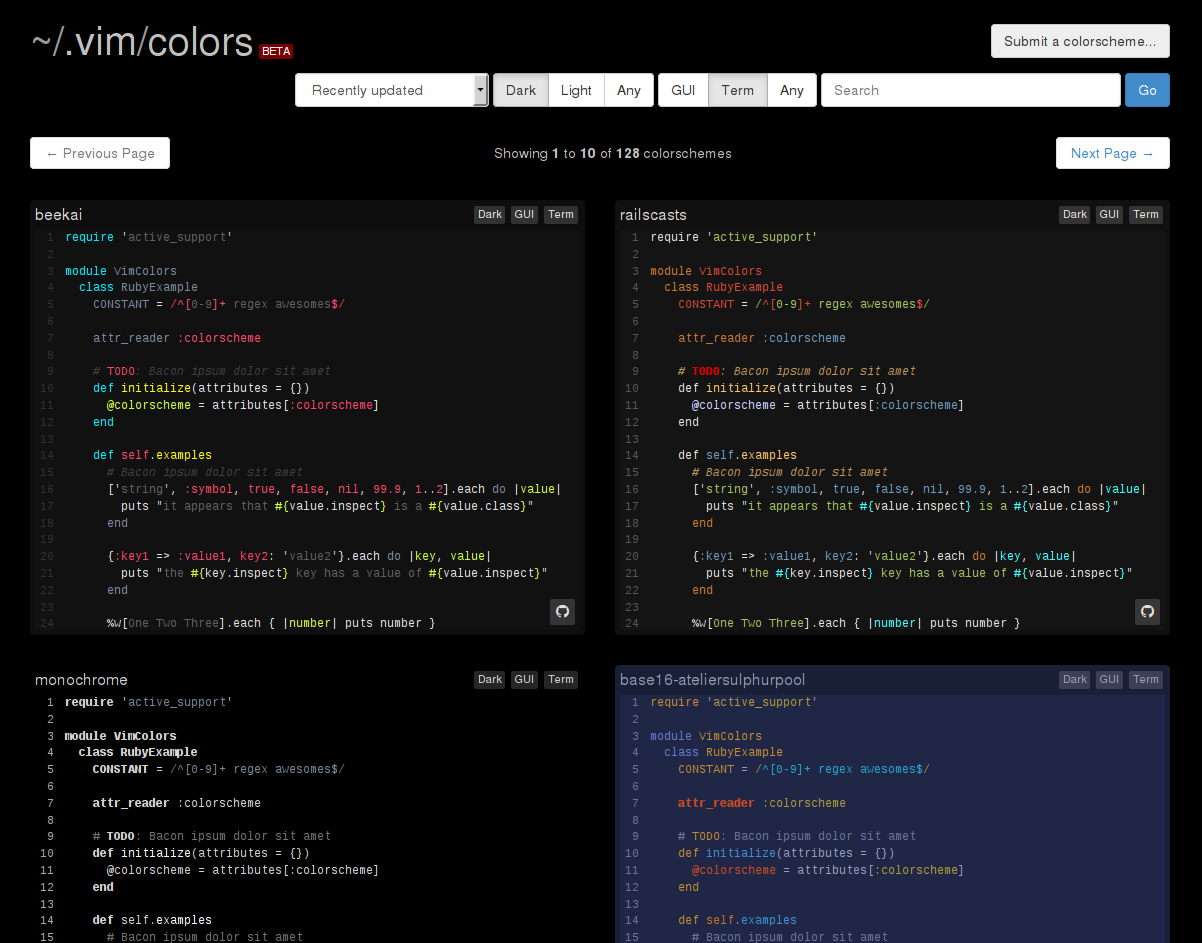The height and width of the screenshot is (943, 1202).
Task: Open the Recently updated sort dropdown
Action: [392, 90]
